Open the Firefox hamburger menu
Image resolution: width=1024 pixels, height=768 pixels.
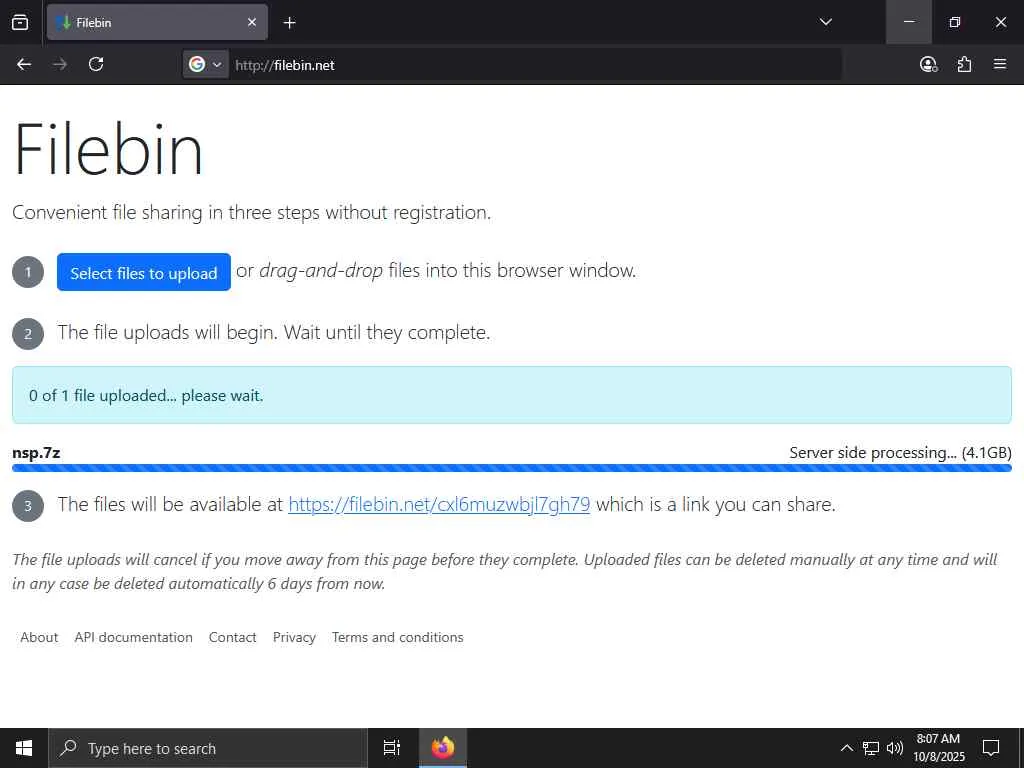[x=1000, y=64]
